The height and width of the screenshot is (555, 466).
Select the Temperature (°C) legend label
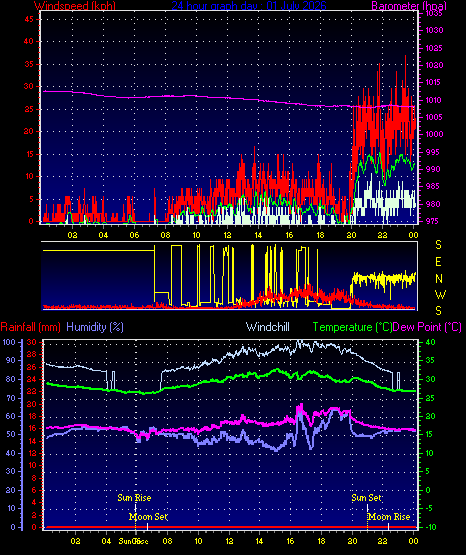tap(352, 327)
